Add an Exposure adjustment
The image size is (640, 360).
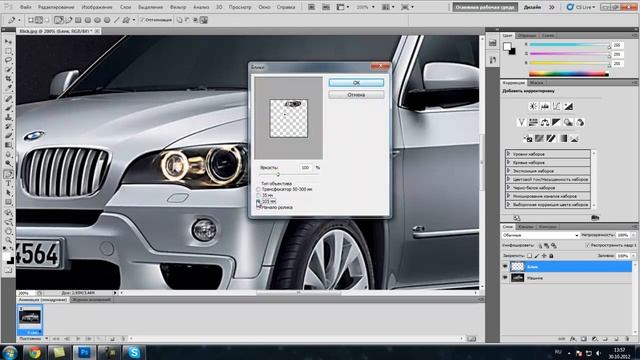pos(568,106)
